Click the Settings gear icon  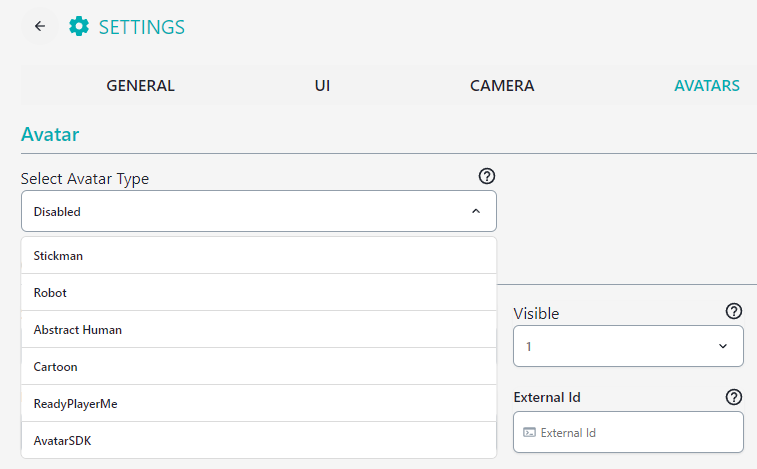coord(79,27)
